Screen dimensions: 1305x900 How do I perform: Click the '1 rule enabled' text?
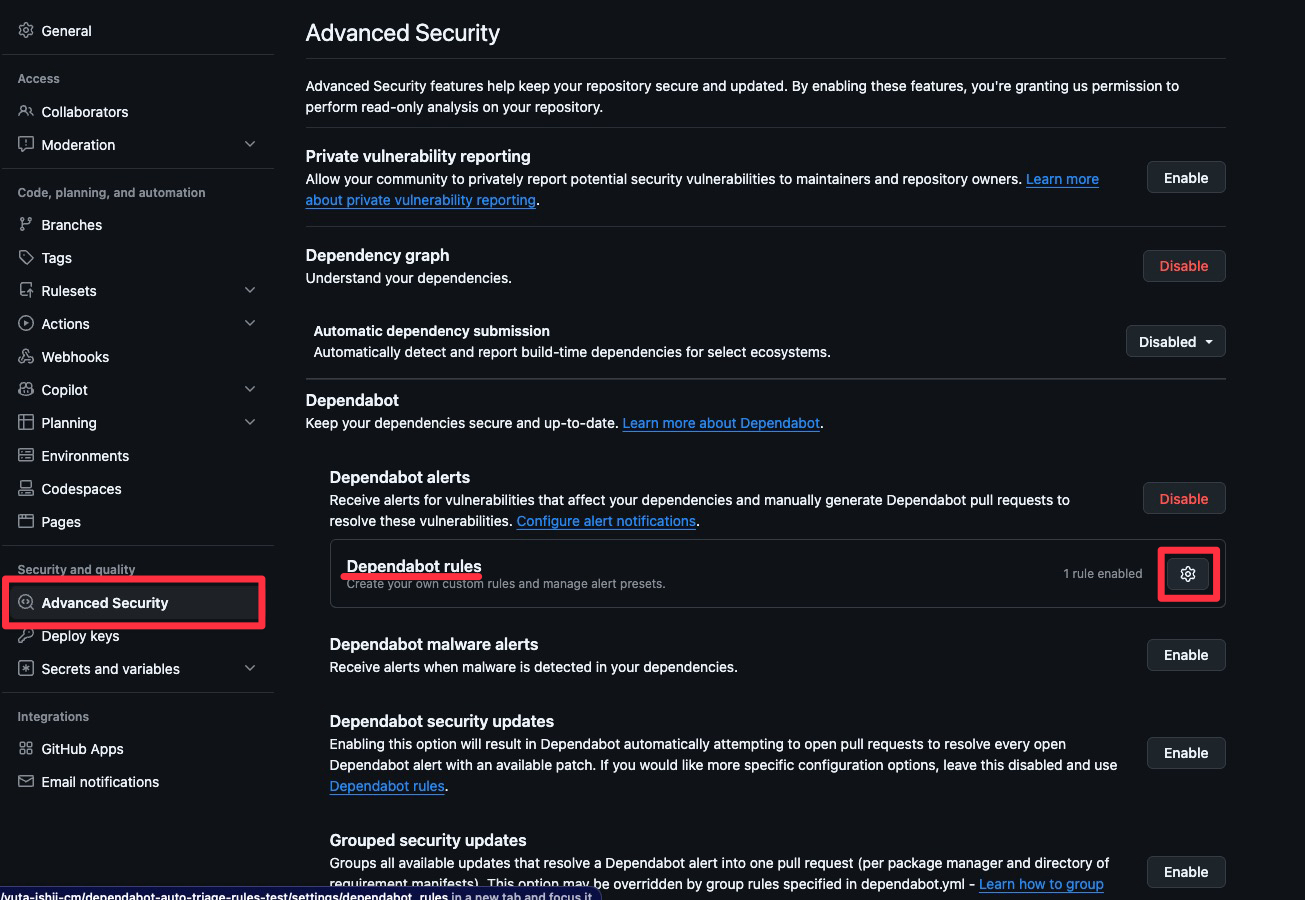click(x=1103, y=574)
